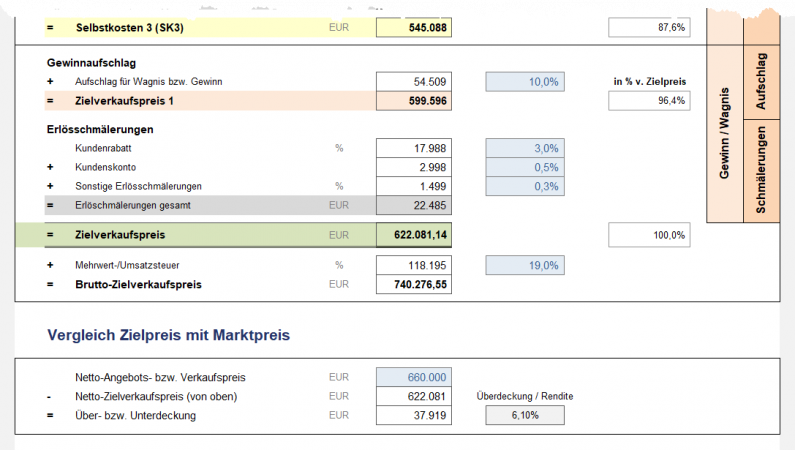Select the Mehrwertsteuer amount 118.195
This screenshot has height=450, width=795.
click(x=414, y=265)
